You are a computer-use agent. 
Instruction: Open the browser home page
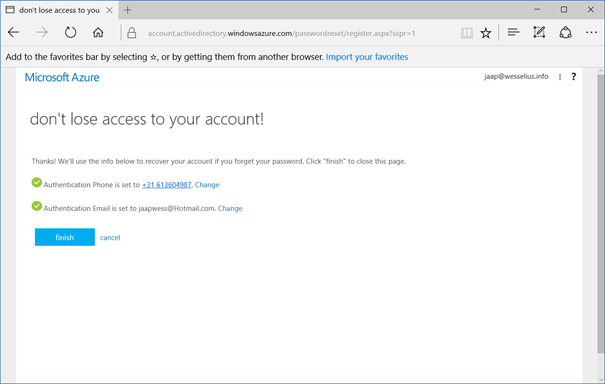tap(98, 32)
